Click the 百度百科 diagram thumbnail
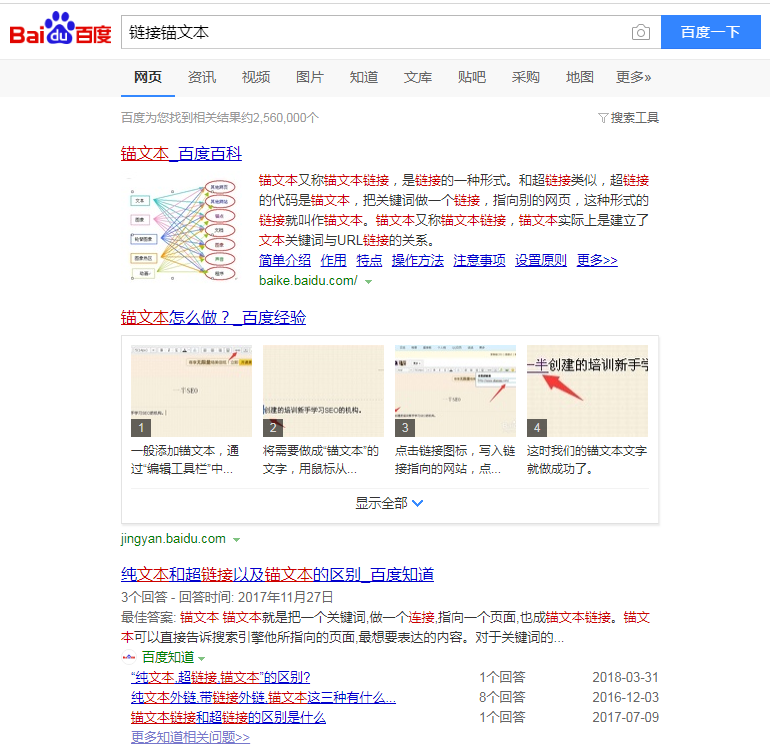 (184, 229)
